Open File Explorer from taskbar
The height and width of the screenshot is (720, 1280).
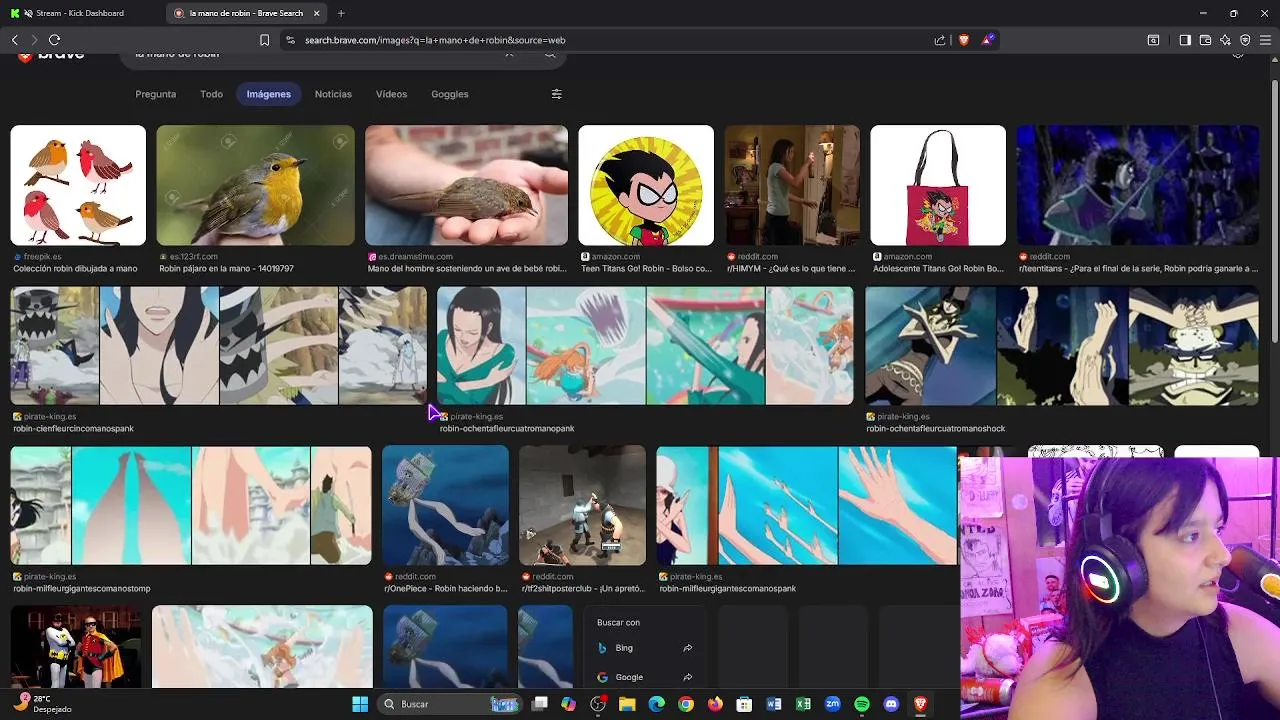click(627, 704)
